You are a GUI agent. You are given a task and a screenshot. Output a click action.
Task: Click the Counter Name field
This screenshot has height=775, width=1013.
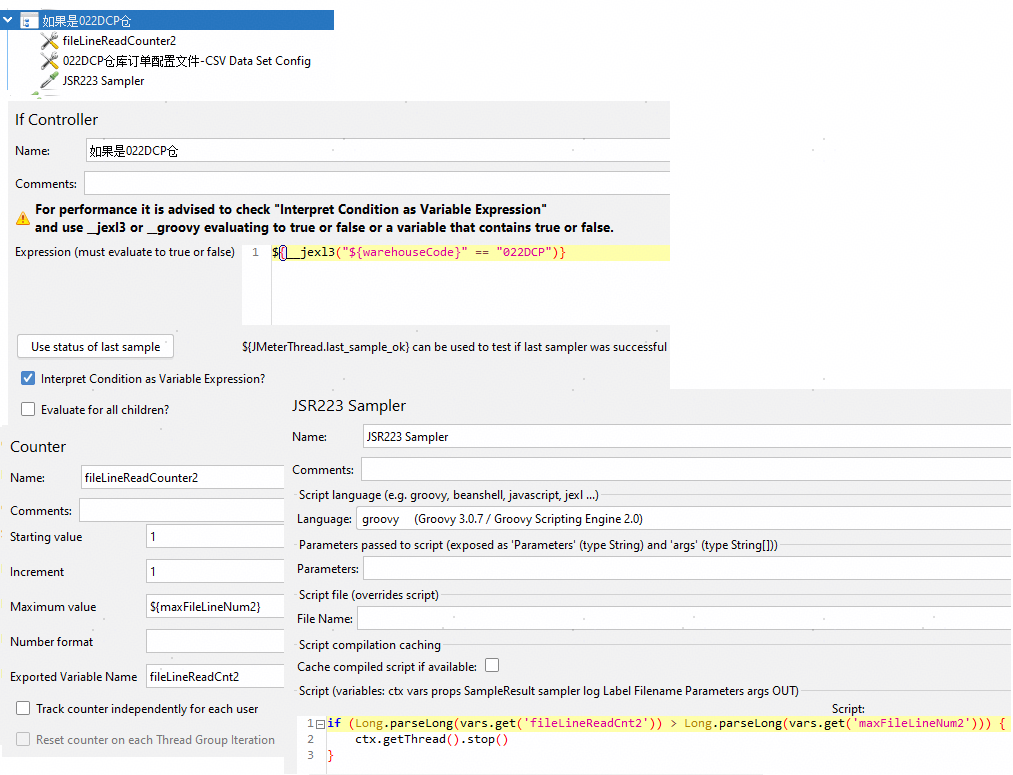[183, 477]
